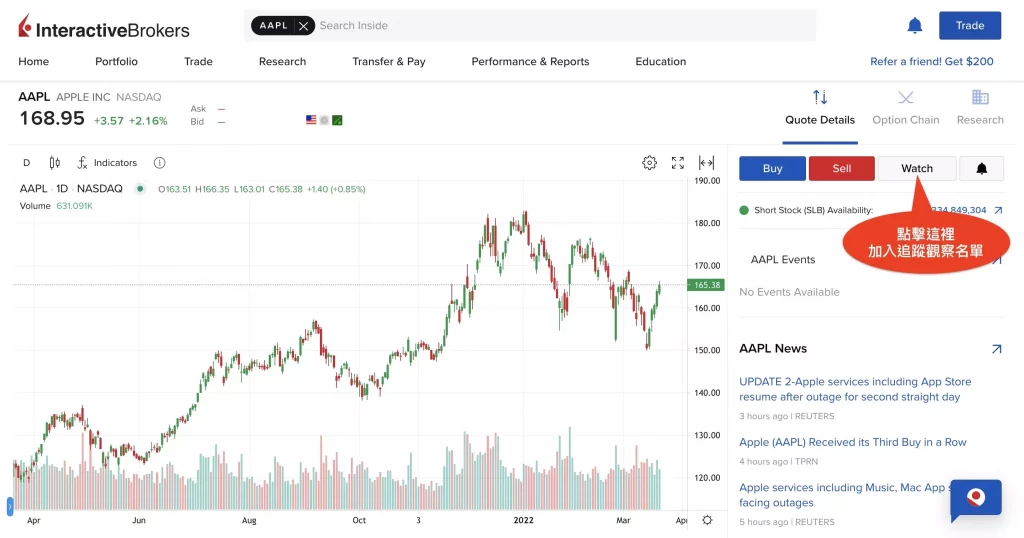Open Apple Third Buy in a Row article
This screenshot has width=1024, height=538.
coord(852,442)
